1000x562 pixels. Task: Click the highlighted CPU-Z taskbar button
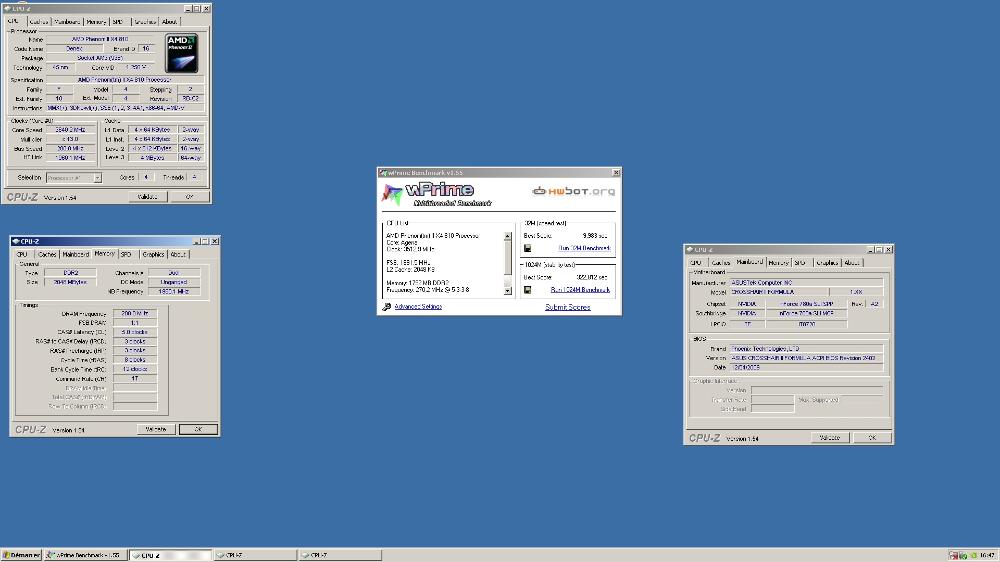pos(170,556)
